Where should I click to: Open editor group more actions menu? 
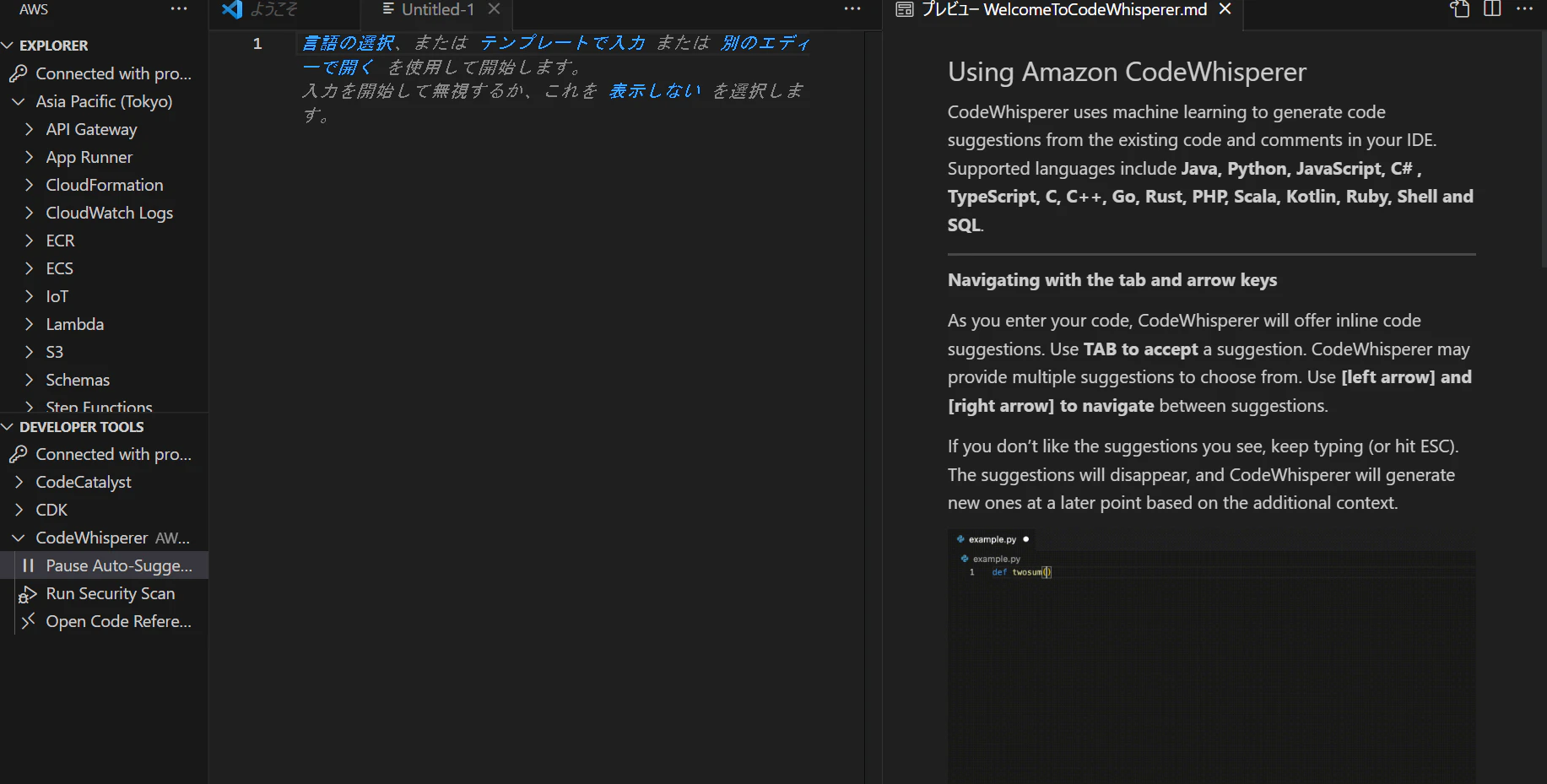(x=852, y=9)
